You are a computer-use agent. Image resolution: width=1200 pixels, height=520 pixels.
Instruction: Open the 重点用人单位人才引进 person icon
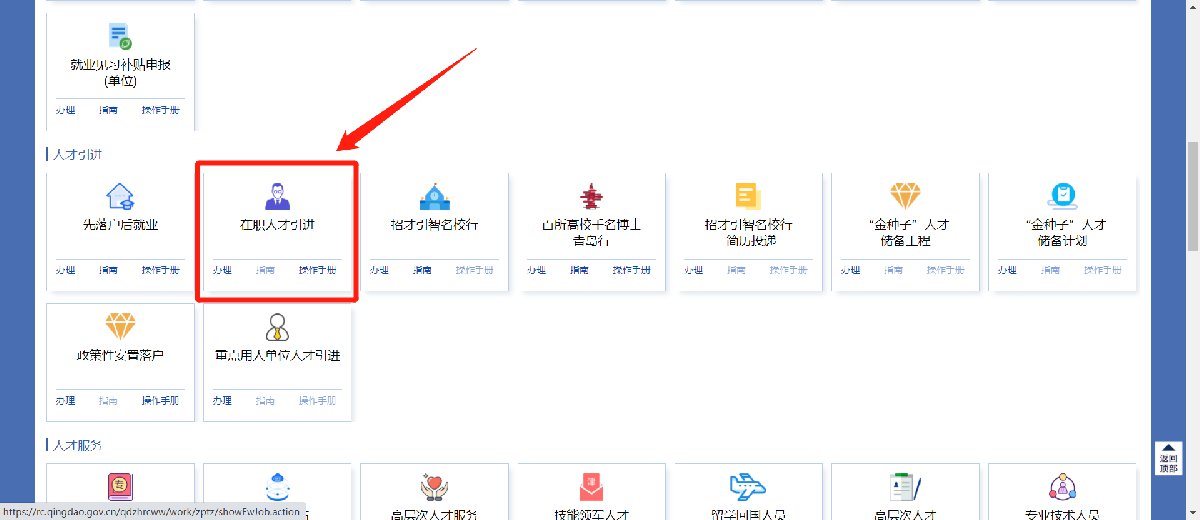click(277, 327)
